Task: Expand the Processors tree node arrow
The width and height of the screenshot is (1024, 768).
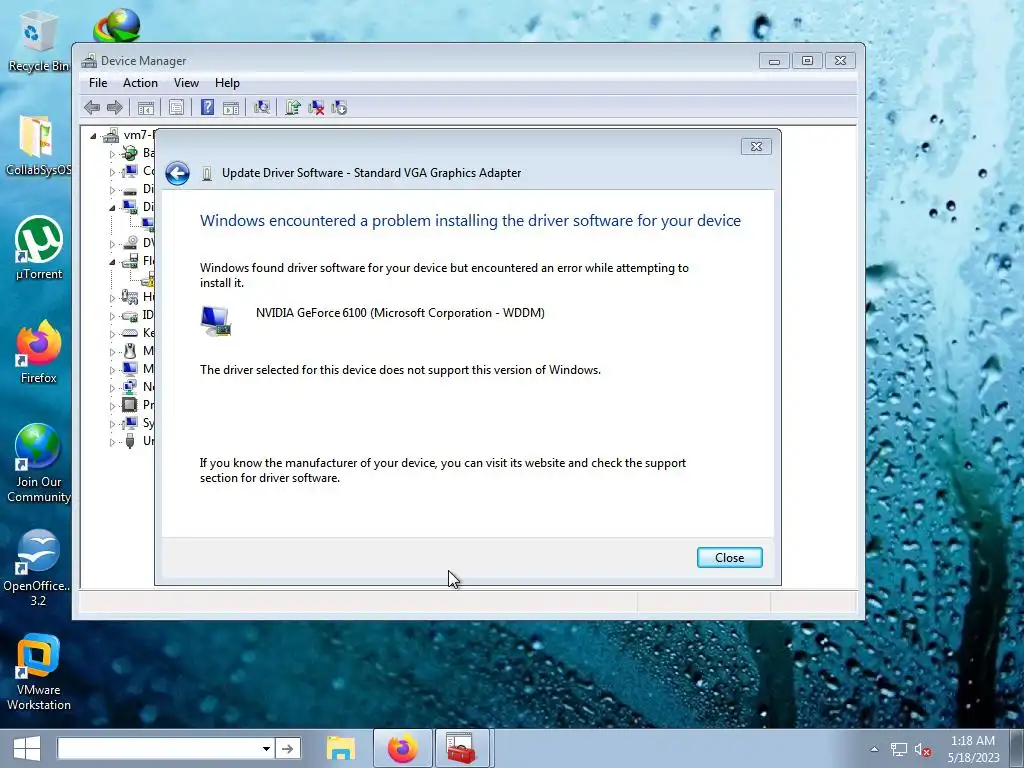Action: tap(112, 406)
